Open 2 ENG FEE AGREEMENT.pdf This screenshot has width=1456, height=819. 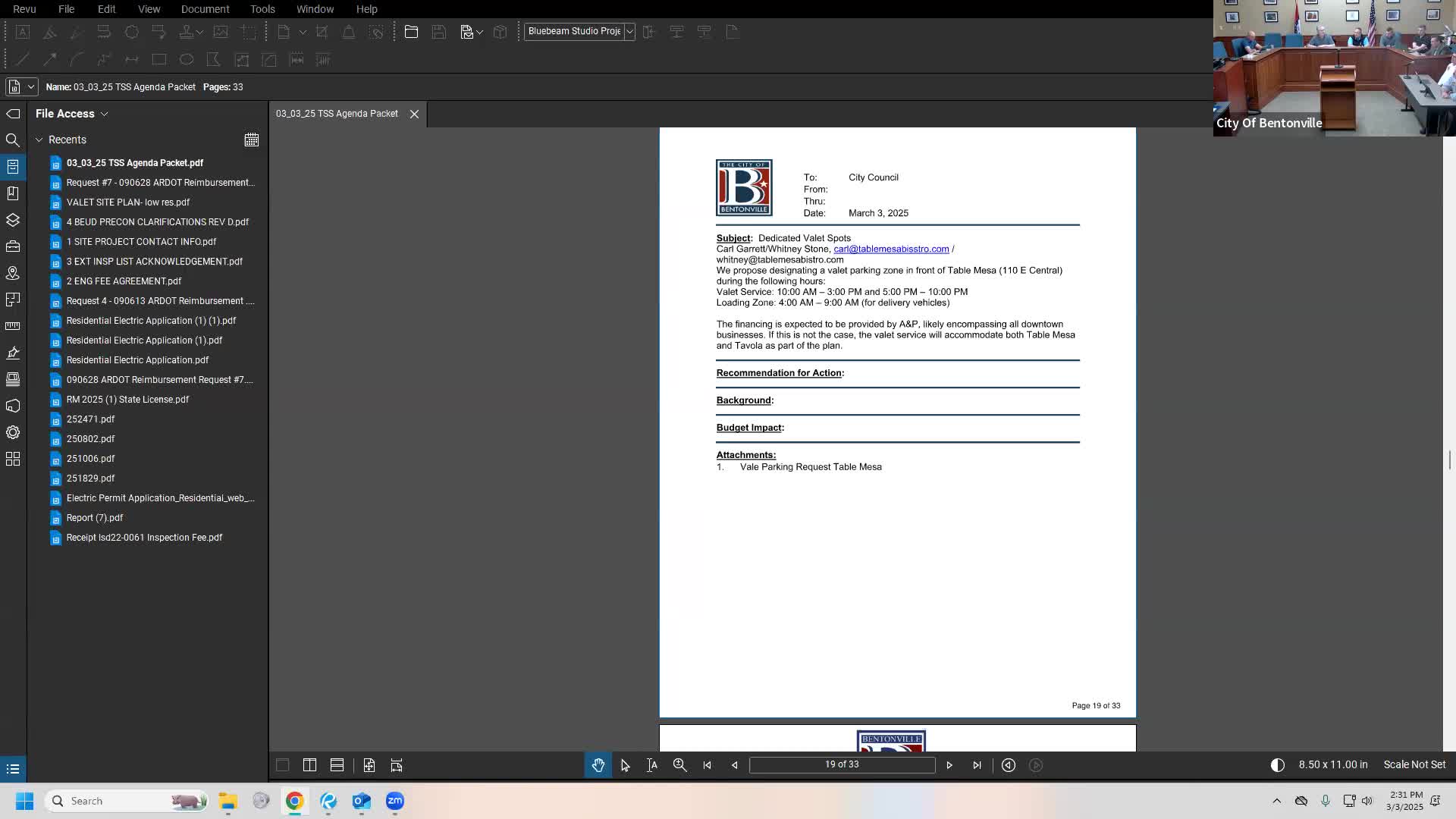click(124, 281)
